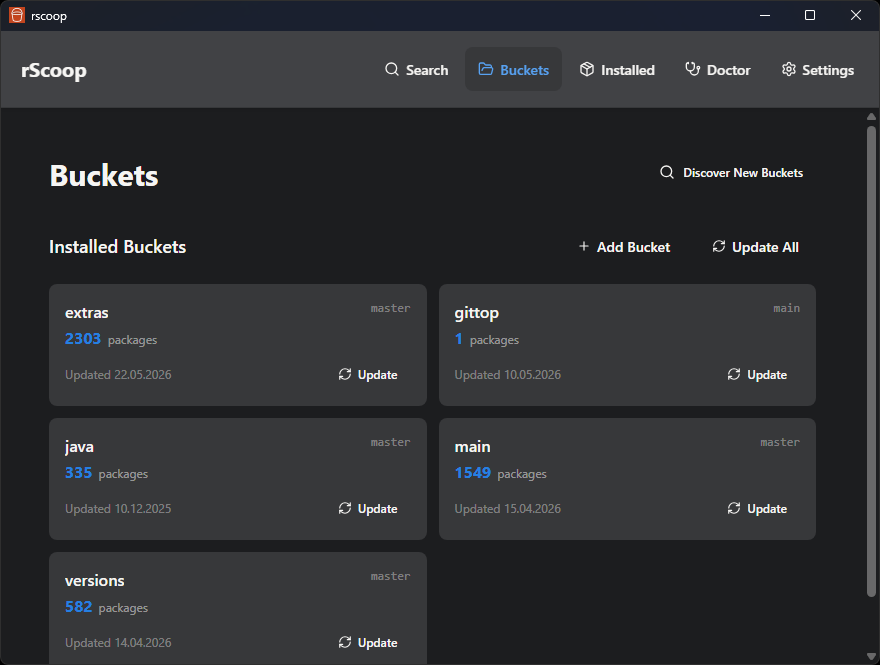Update the versions bucket
This screenshot has height=665, width=880.
(x=368, y=643)
